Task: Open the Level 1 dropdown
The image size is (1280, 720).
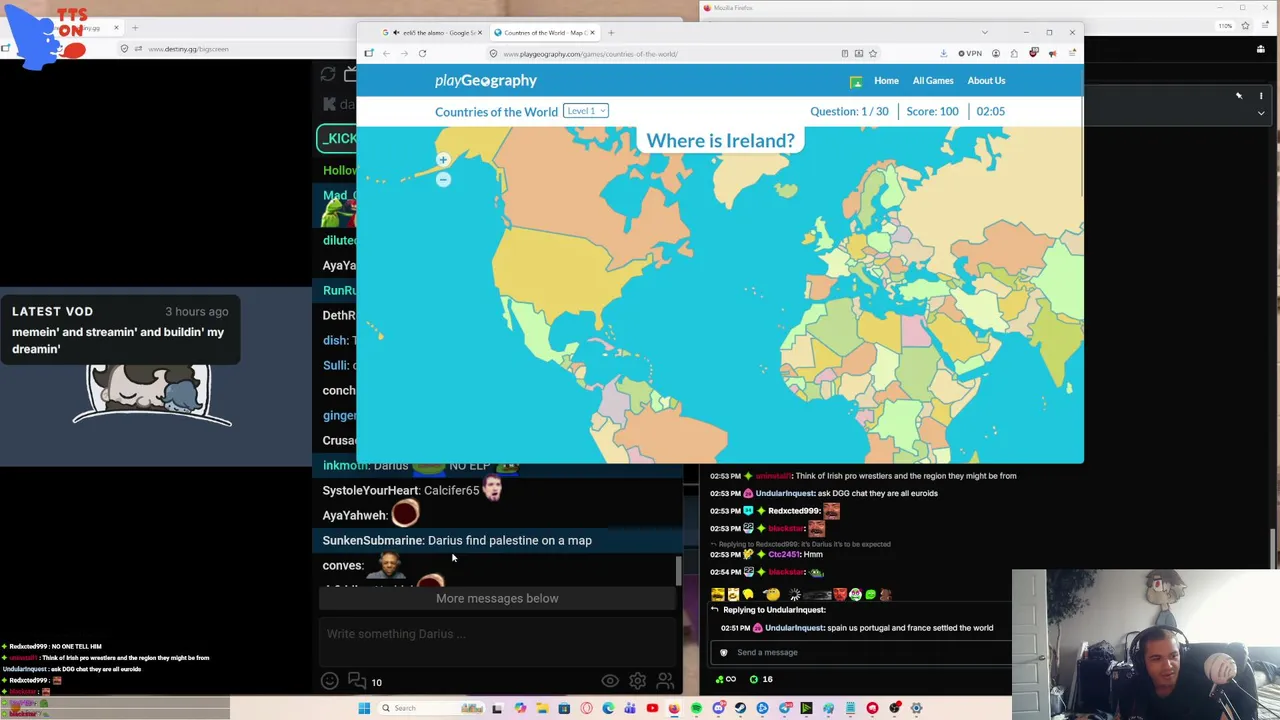Action: 586,111
